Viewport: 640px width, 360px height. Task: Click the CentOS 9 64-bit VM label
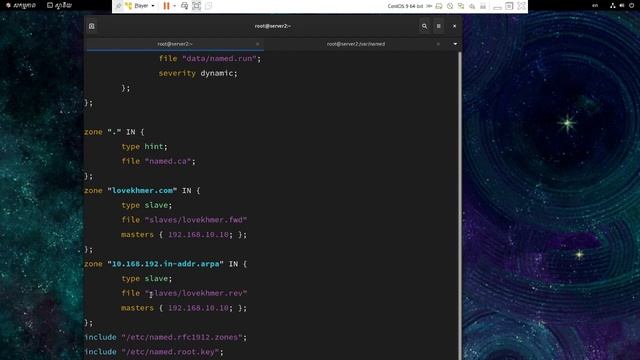(x=405, y=6)
